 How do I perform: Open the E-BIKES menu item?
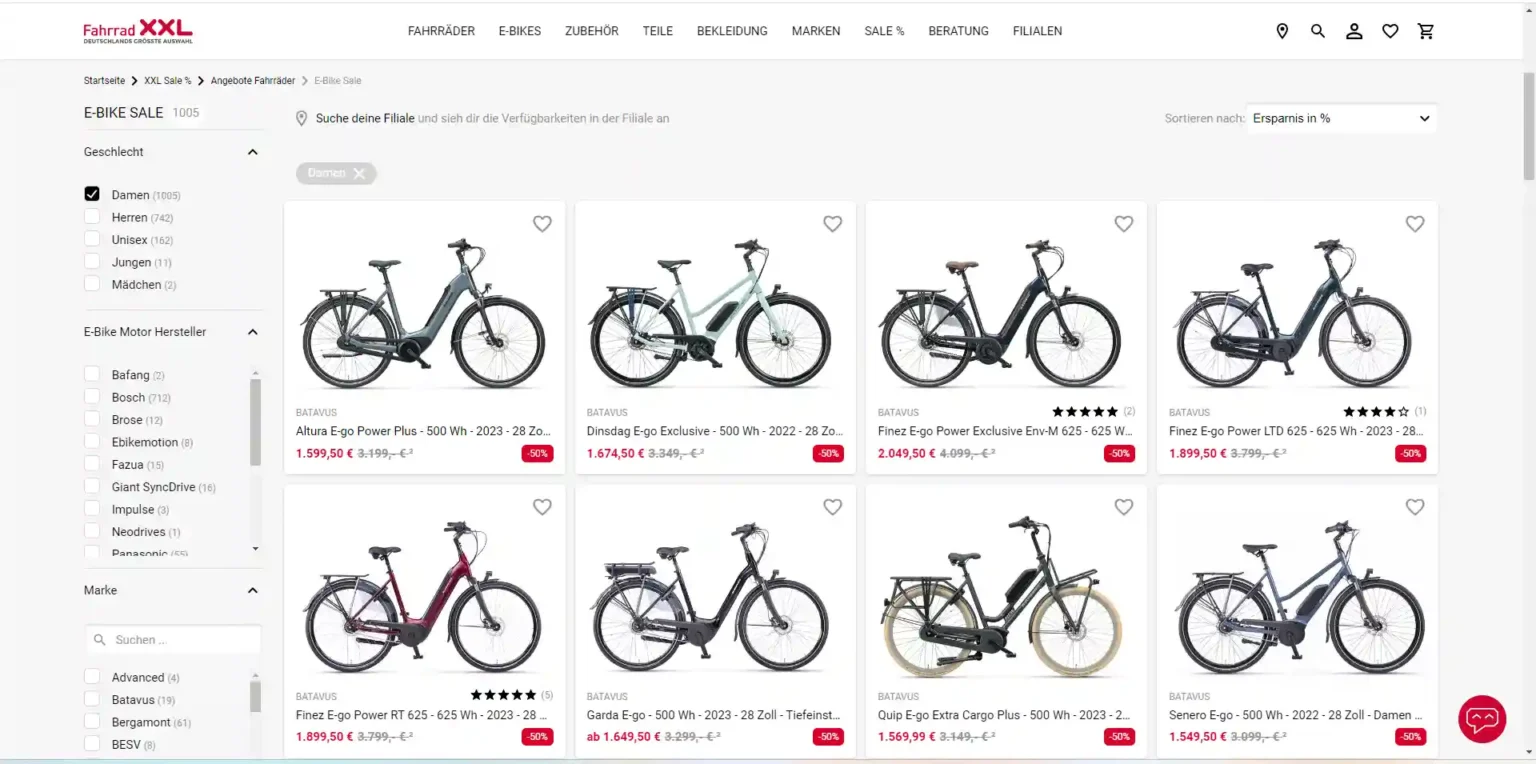click(x=520, y=31)
